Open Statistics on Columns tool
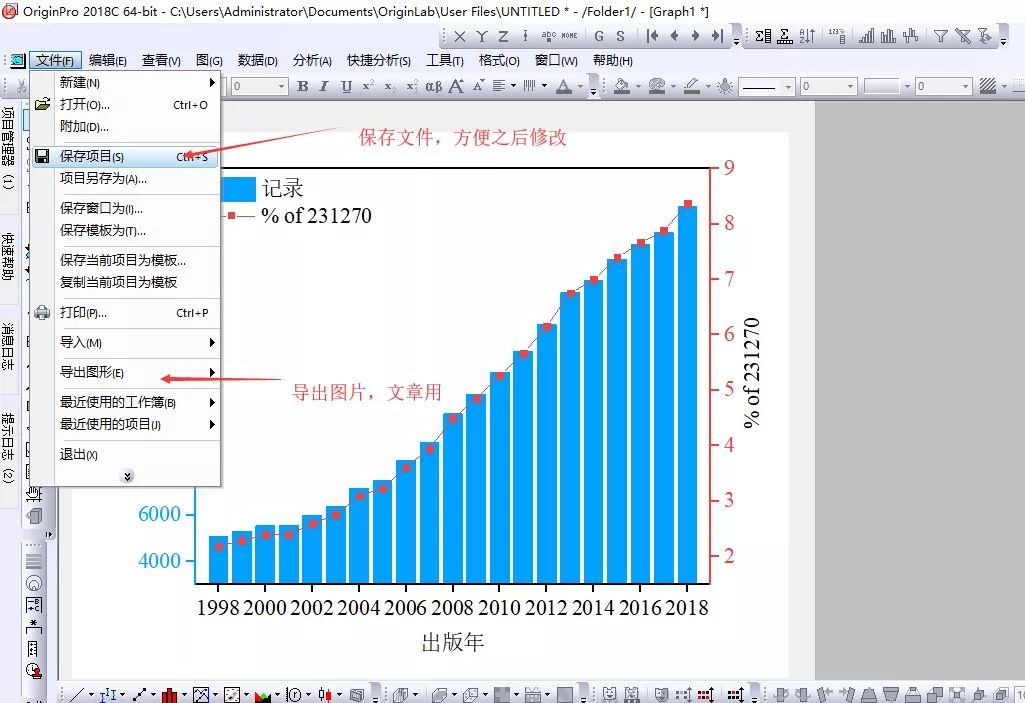 click(x=763, y=37)
